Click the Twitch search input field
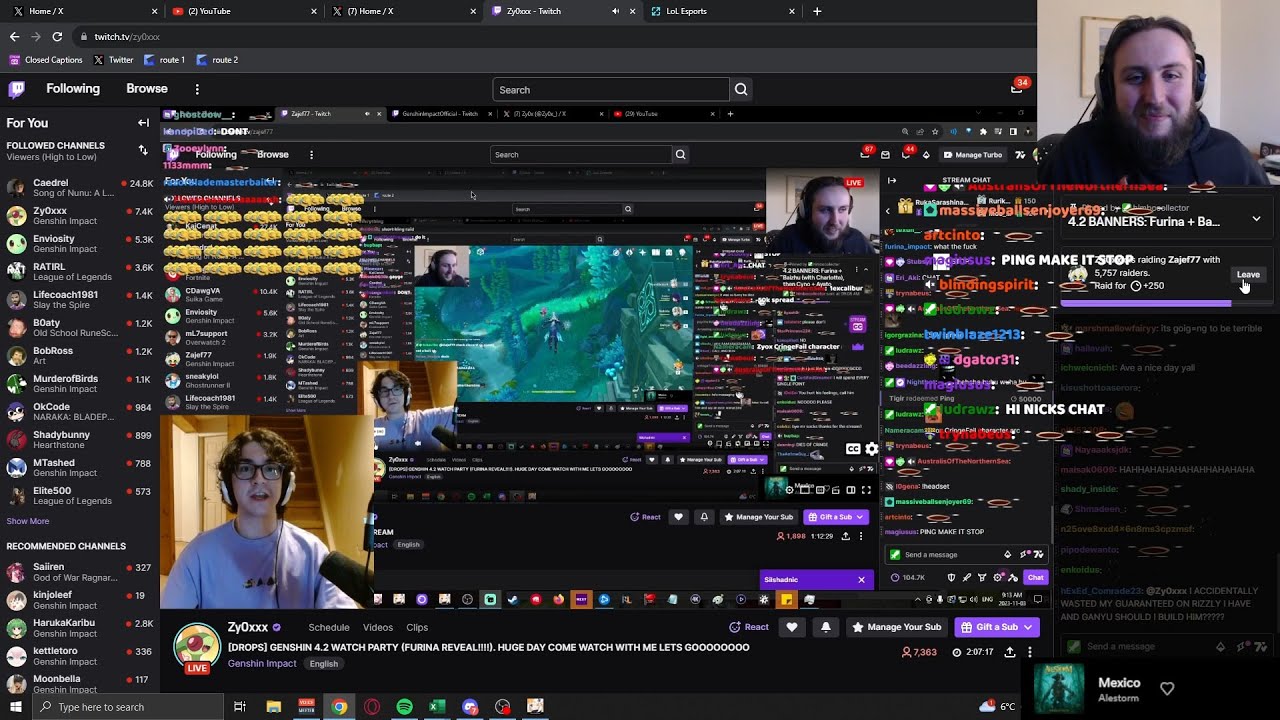The height and width of the screenshot is (720, 1280). point(611,90)
